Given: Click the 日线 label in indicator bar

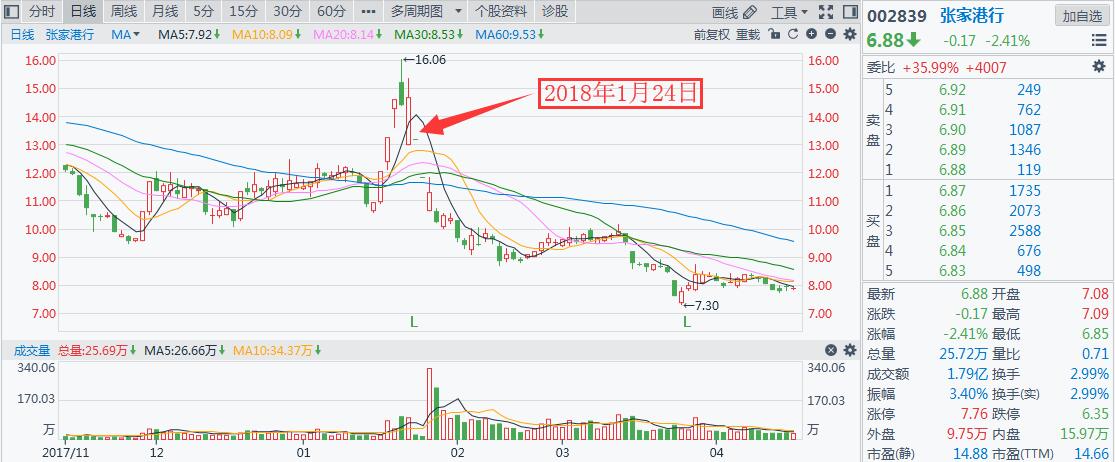Looking at the screenshot, I should [22, 34].
